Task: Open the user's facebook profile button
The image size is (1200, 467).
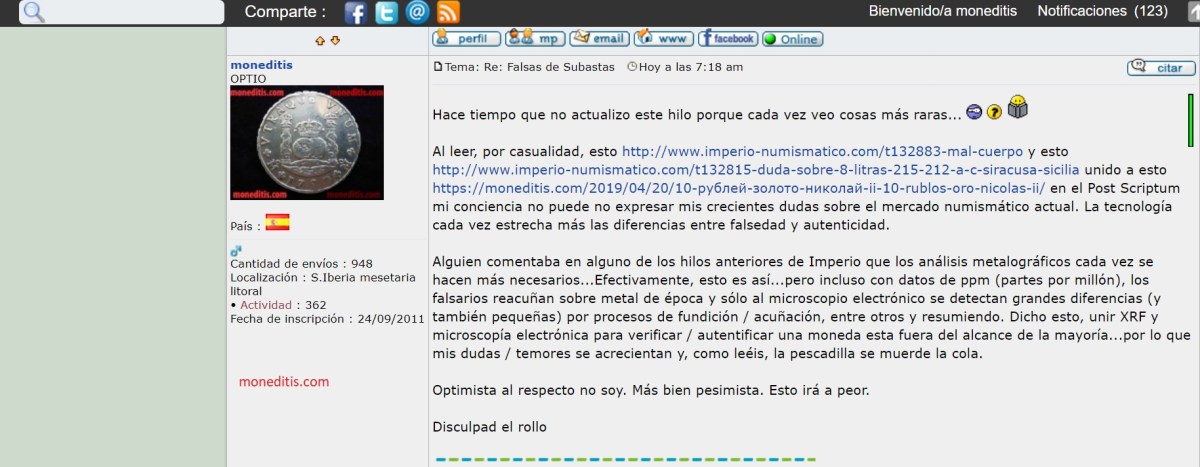Action: (x=728, y=39)
